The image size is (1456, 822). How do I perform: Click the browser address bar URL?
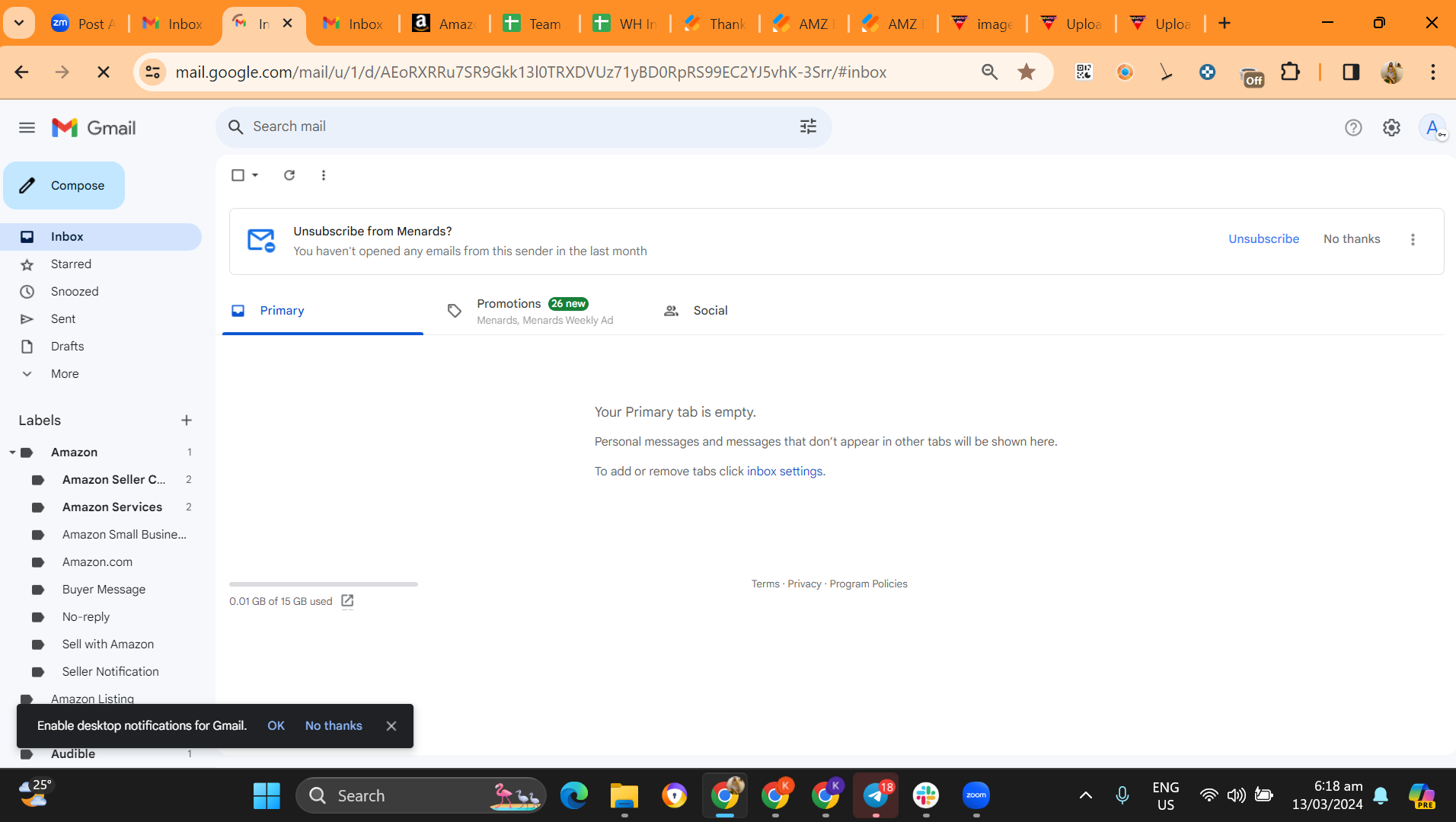pos(531,72)
